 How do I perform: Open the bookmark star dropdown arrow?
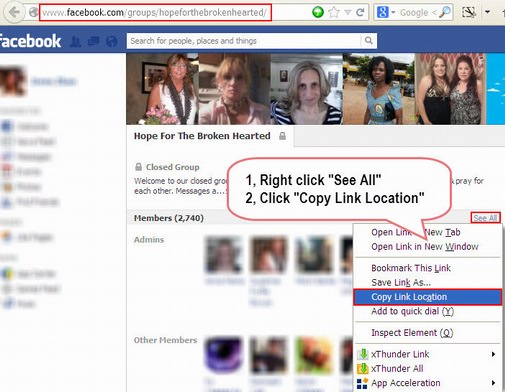(348, 13)
